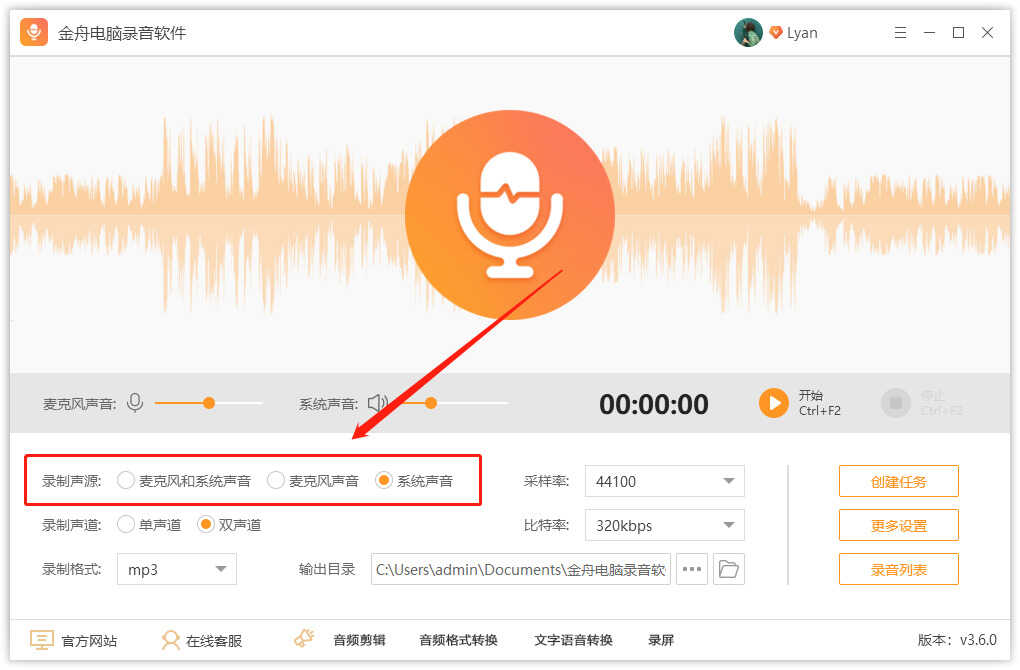Adjust the microphone volume slider handle

209,403
